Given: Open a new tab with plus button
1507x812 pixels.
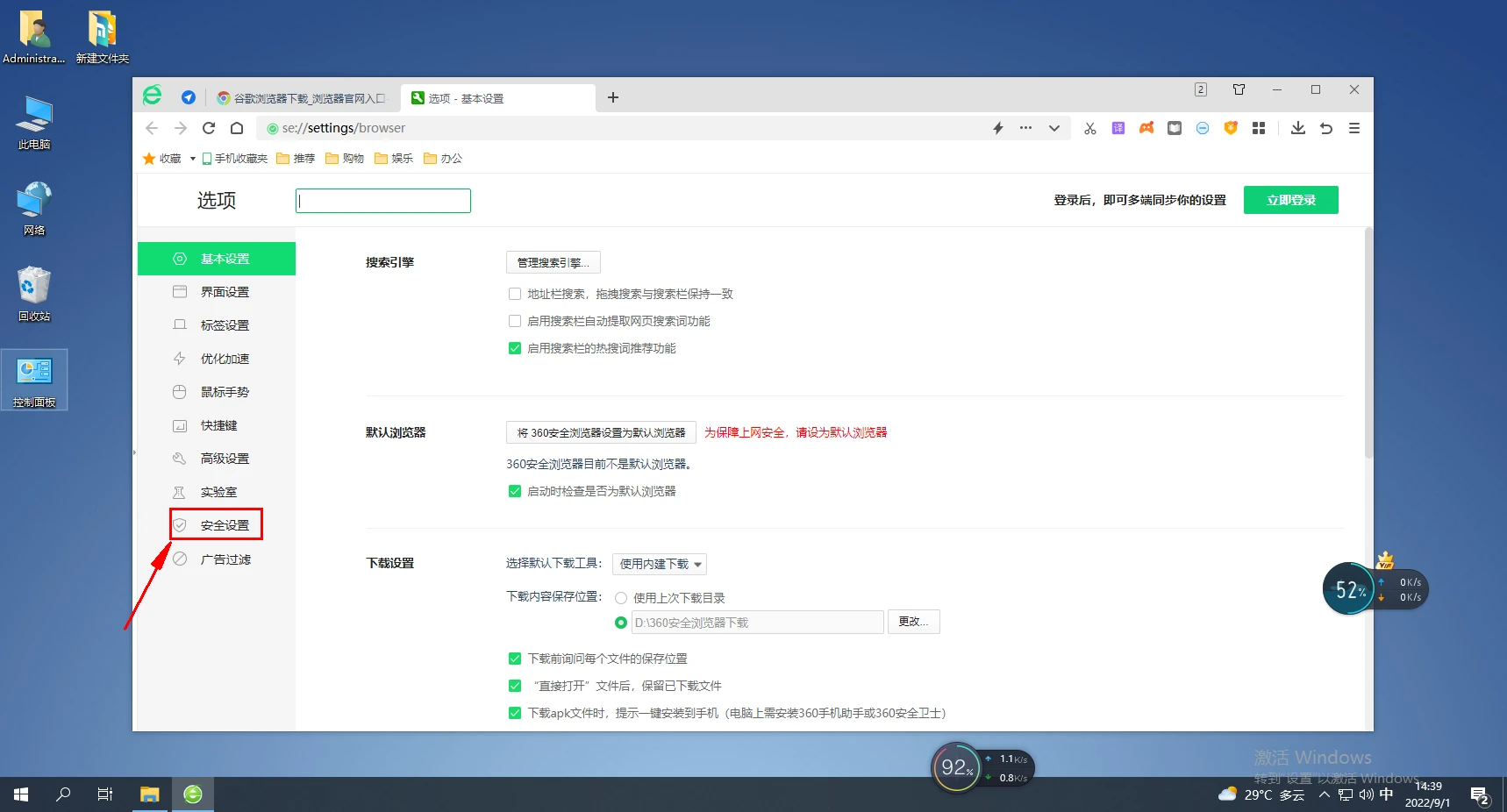Looking at the screenshot, I should click(x=613, y=97).
